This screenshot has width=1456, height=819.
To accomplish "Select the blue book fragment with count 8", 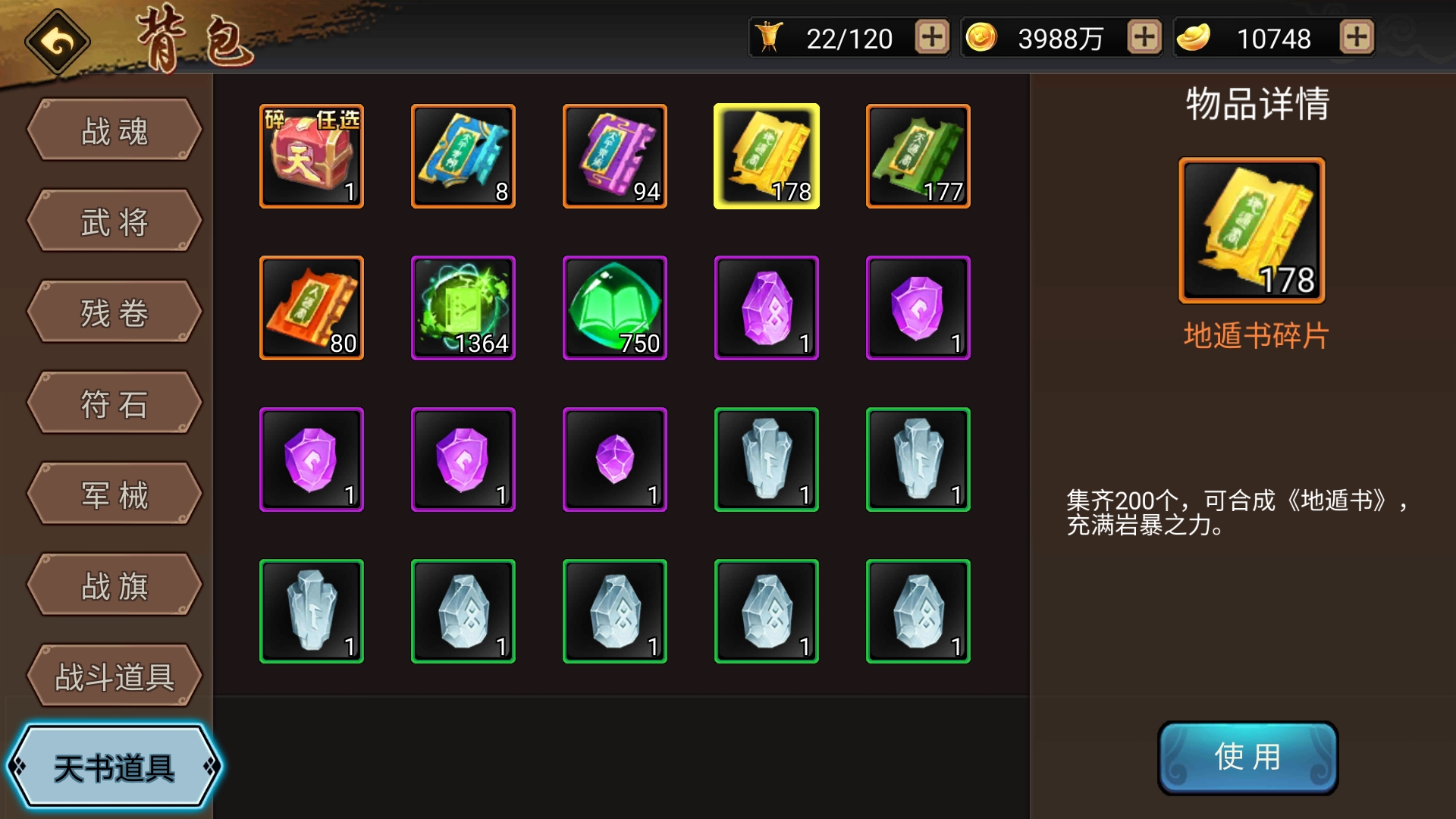I will pos(463,156).
